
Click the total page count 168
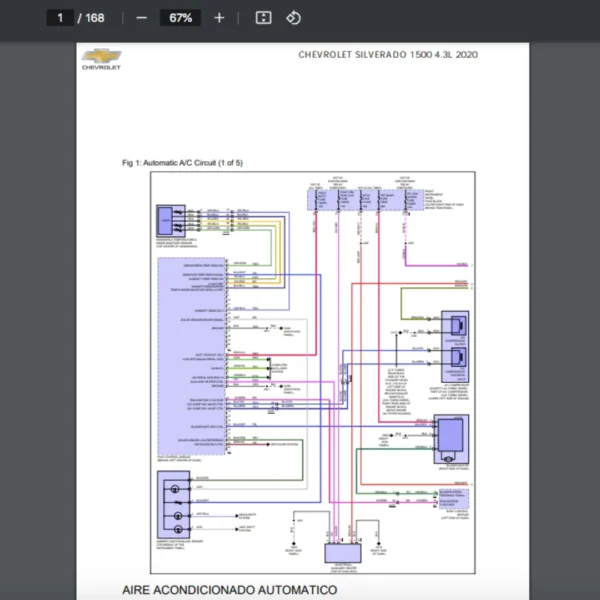point(95,18)
